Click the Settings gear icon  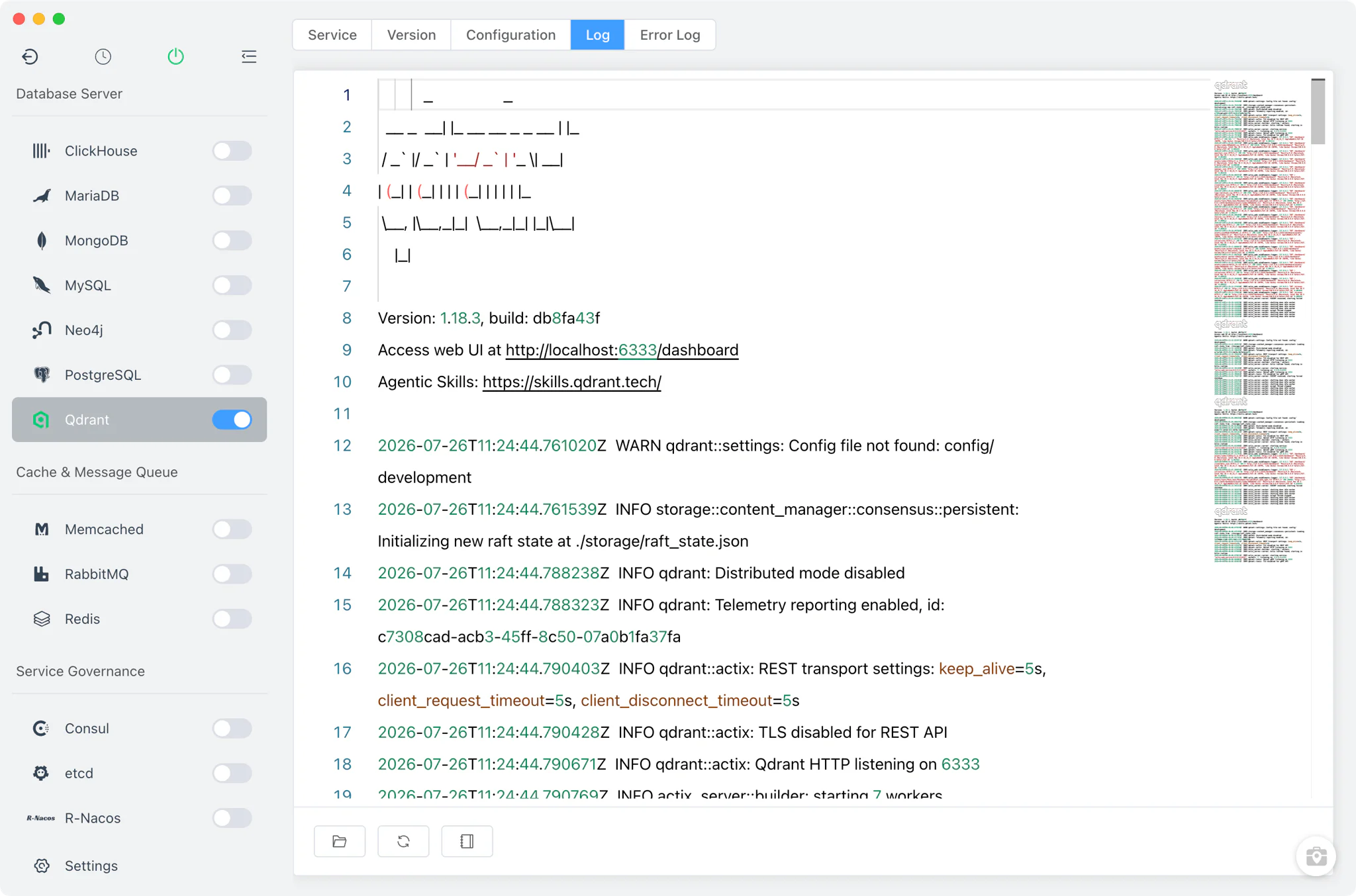pos(41,866)
